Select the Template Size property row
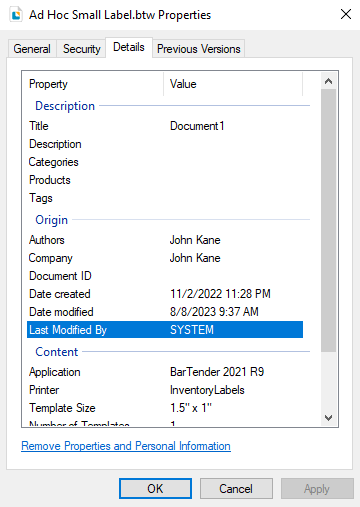Screen dimensions: 360x507 (165, 408)
